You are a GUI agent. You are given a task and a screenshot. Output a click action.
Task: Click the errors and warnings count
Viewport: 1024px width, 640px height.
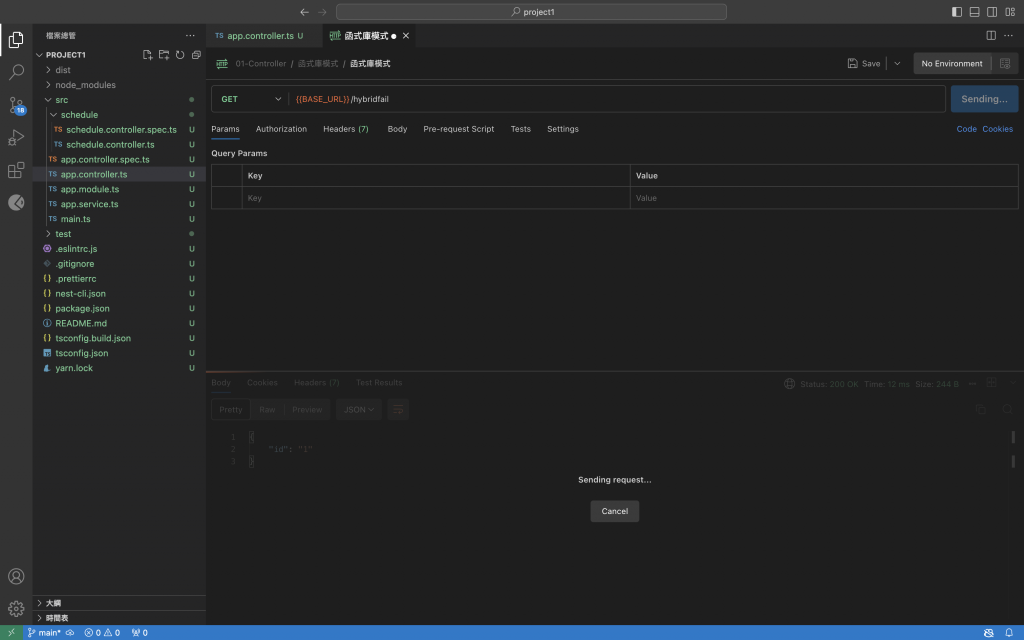(102, 633)
